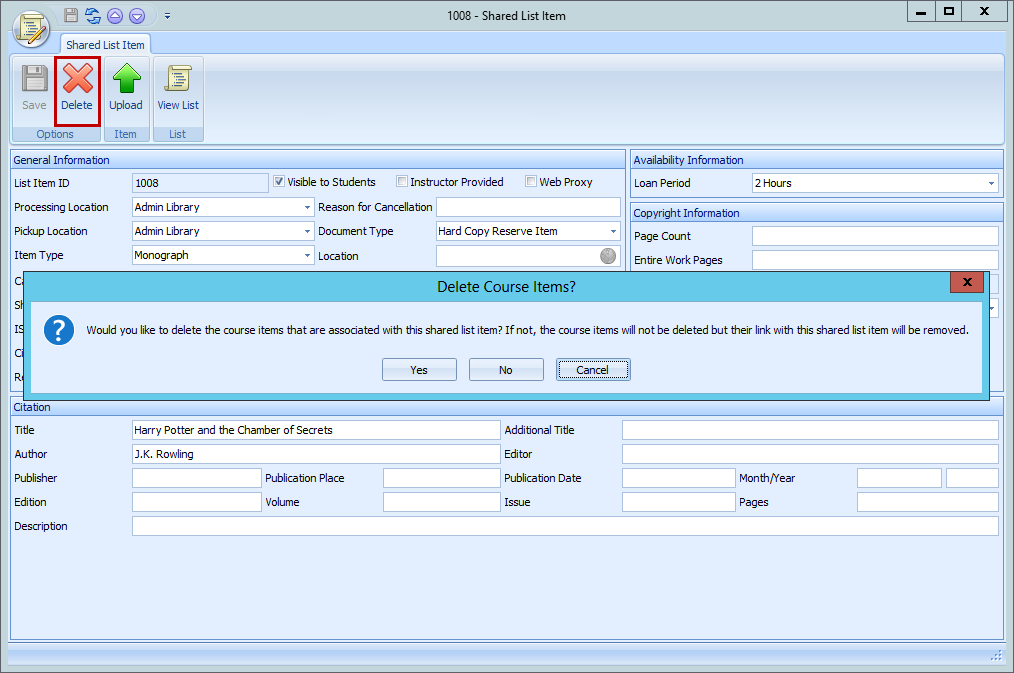1014x673 pixels.
Task: Click the Save icon in Options group
Action: (33, 88)
